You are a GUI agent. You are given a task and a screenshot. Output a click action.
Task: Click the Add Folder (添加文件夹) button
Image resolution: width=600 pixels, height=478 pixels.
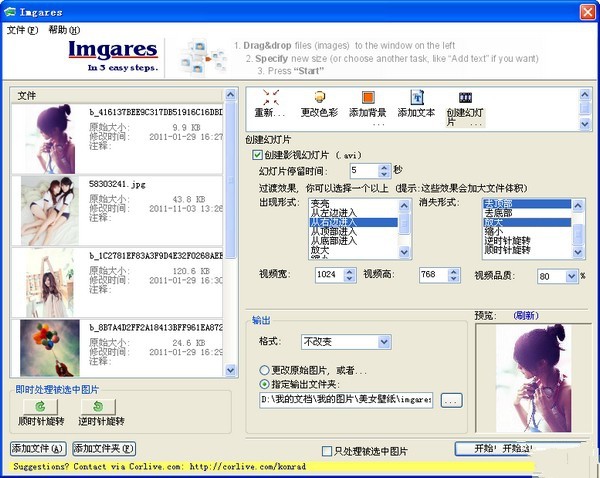click(103, 448)
